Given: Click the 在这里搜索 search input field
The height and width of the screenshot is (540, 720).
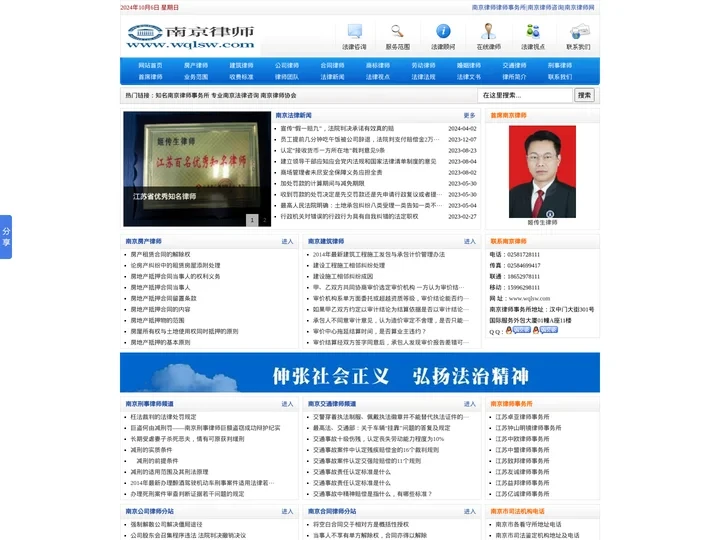Looking at the screenshot, I should [x=525, y=96].
